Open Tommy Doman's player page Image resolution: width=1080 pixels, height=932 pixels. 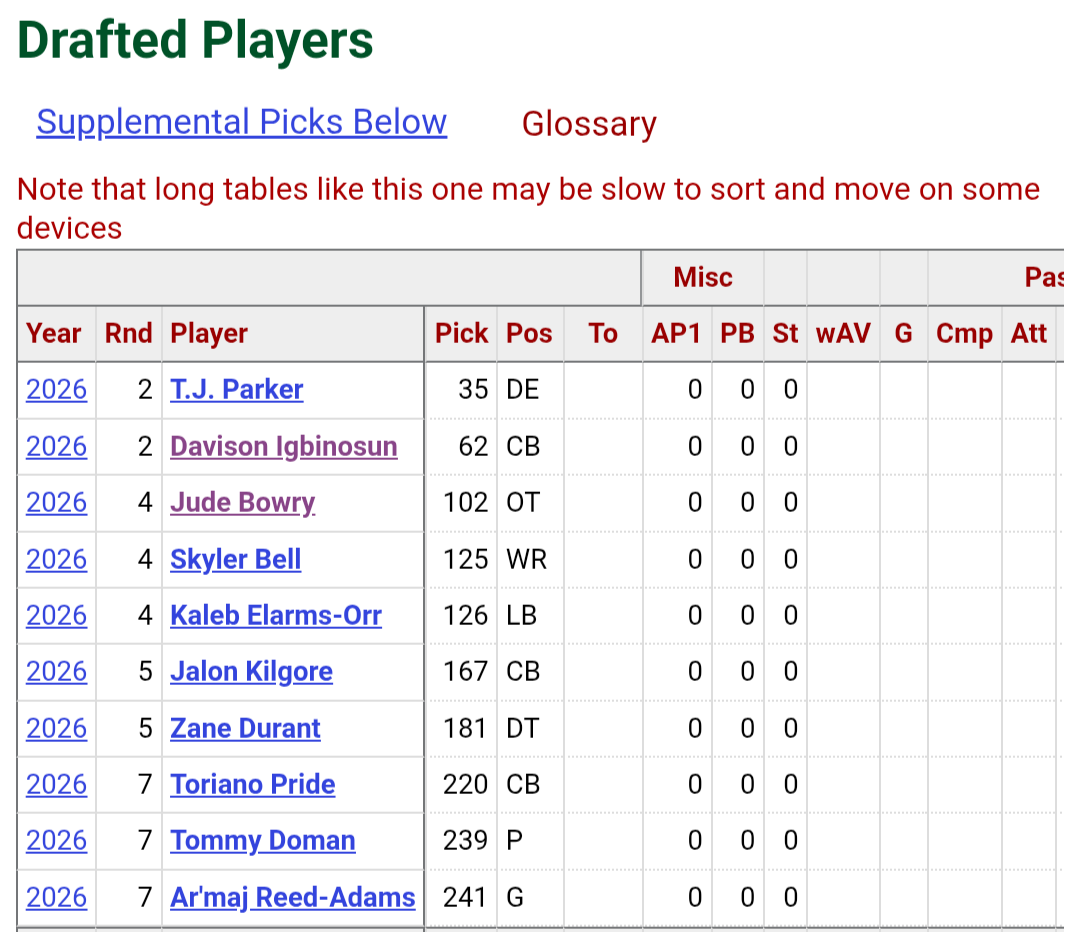click(262, 841)
